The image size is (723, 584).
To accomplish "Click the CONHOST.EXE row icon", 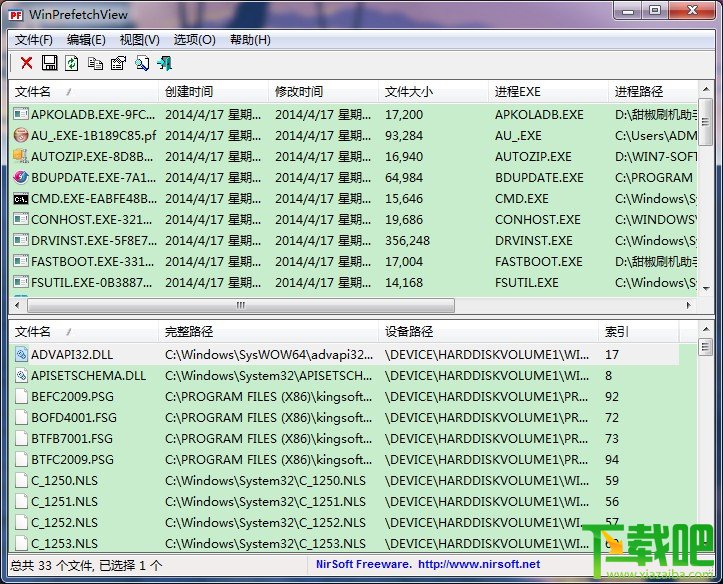I will 21,219.
